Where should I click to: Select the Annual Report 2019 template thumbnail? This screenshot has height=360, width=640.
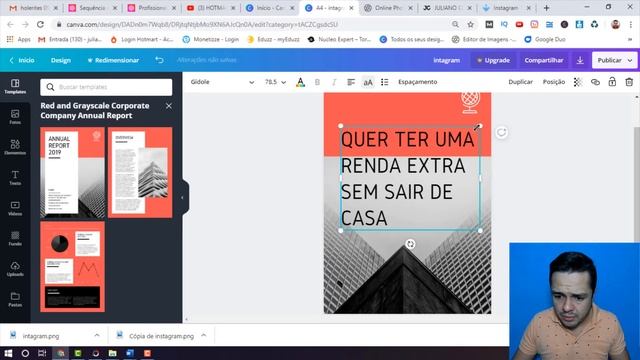(x=72, y=173)
